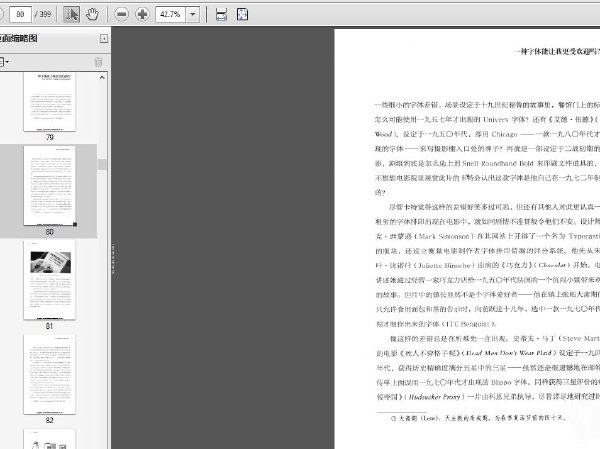Click the word Univers in document text
This screenshot has height=449, width=600.
[496, 119]
